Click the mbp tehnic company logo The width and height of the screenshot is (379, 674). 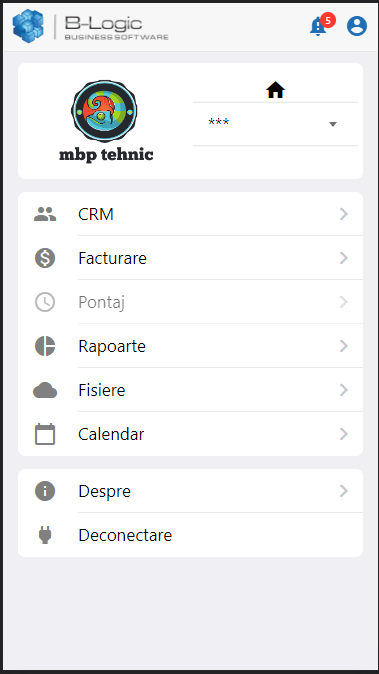point(106,121)
